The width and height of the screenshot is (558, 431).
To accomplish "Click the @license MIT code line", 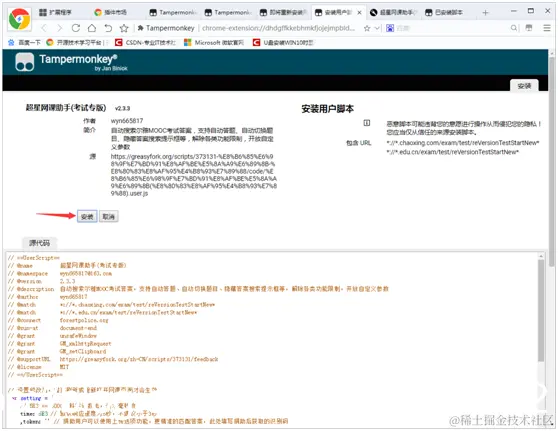I will [x=38, y=367].
